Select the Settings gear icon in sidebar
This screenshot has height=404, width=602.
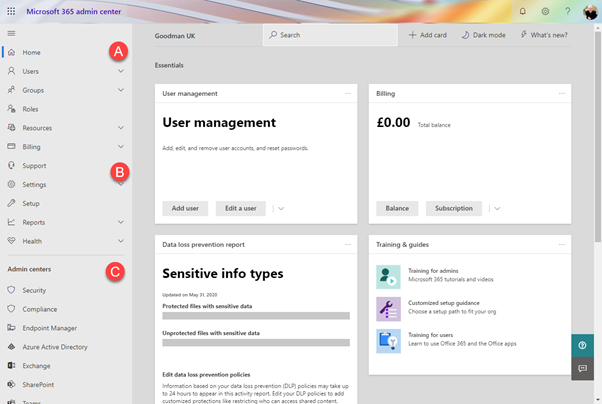(12, 184)
